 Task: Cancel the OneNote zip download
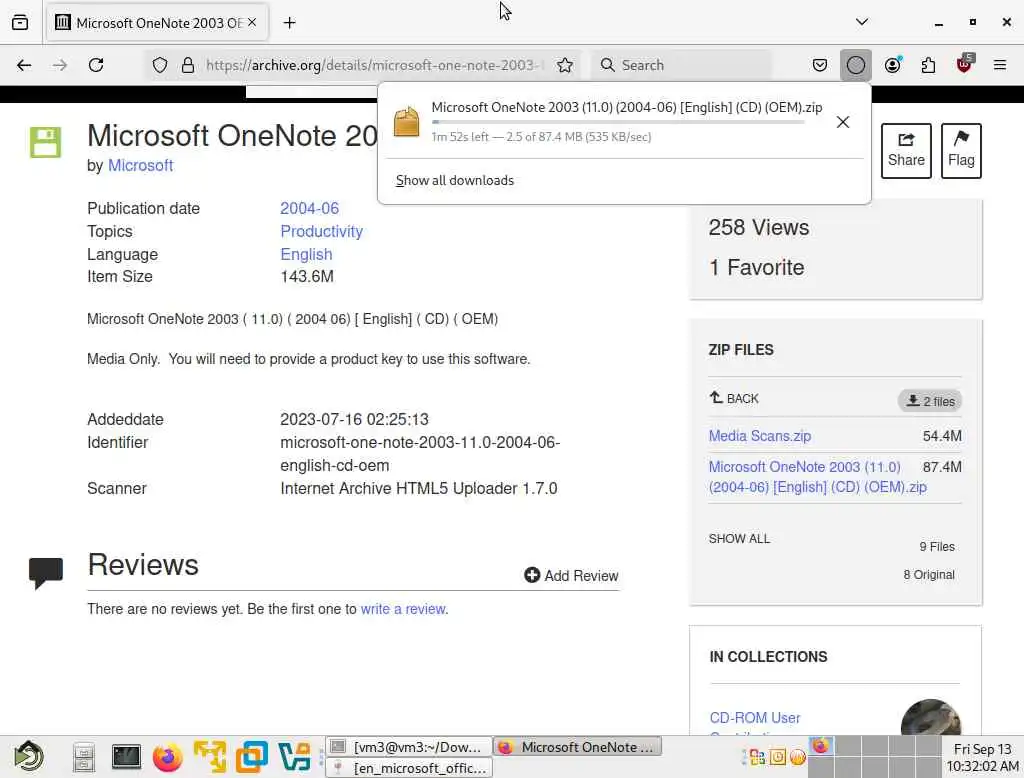click(x=842, y=122)
